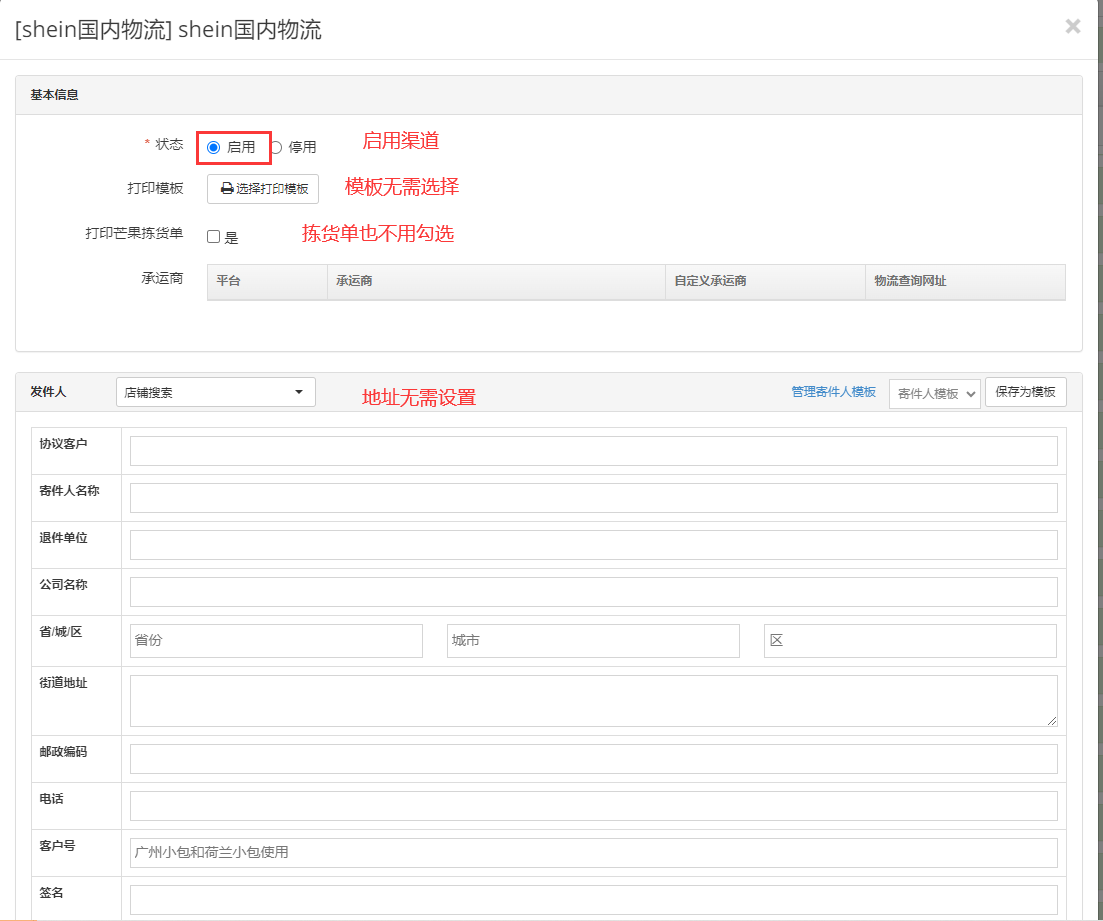Screen dimensions: 1103x921
Task: Click the 区 district field
Action: pos(910,640)
